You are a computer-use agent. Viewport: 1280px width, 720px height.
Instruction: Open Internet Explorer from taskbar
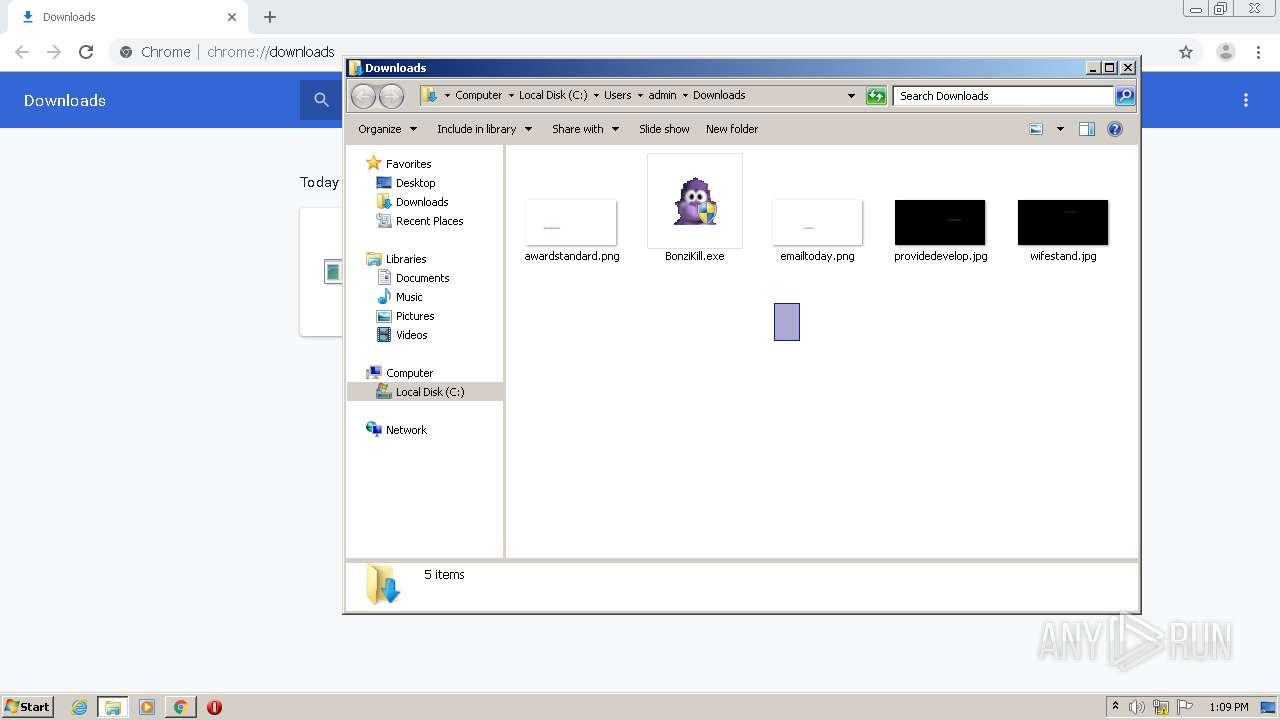coord(80,707)
